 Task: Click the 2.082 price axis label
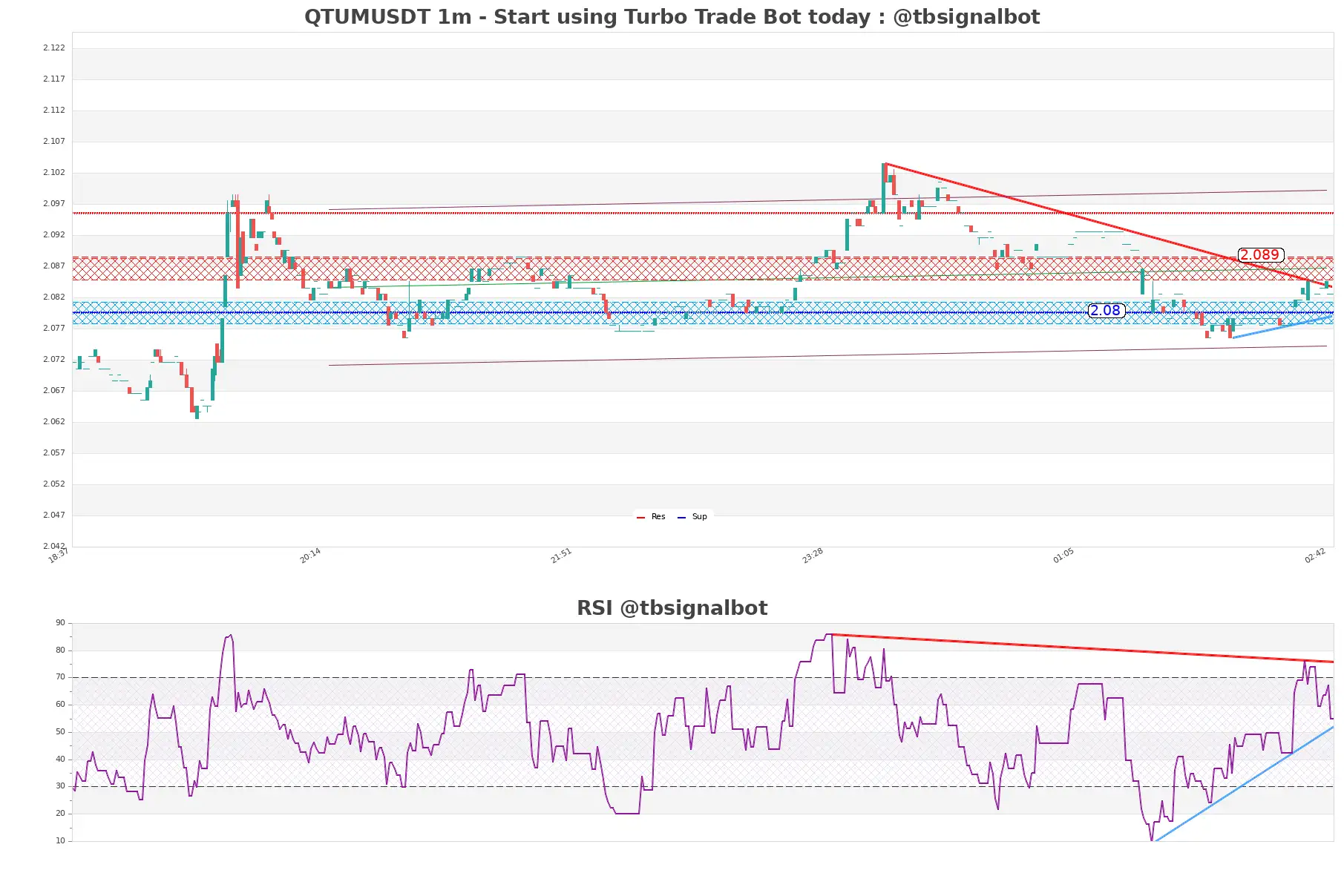(x=53, y=297)
